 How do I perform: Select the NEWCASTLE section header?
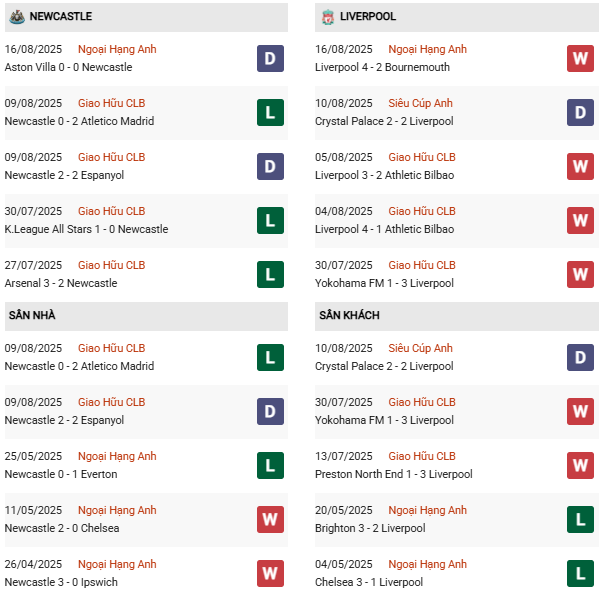coord(61,17)
